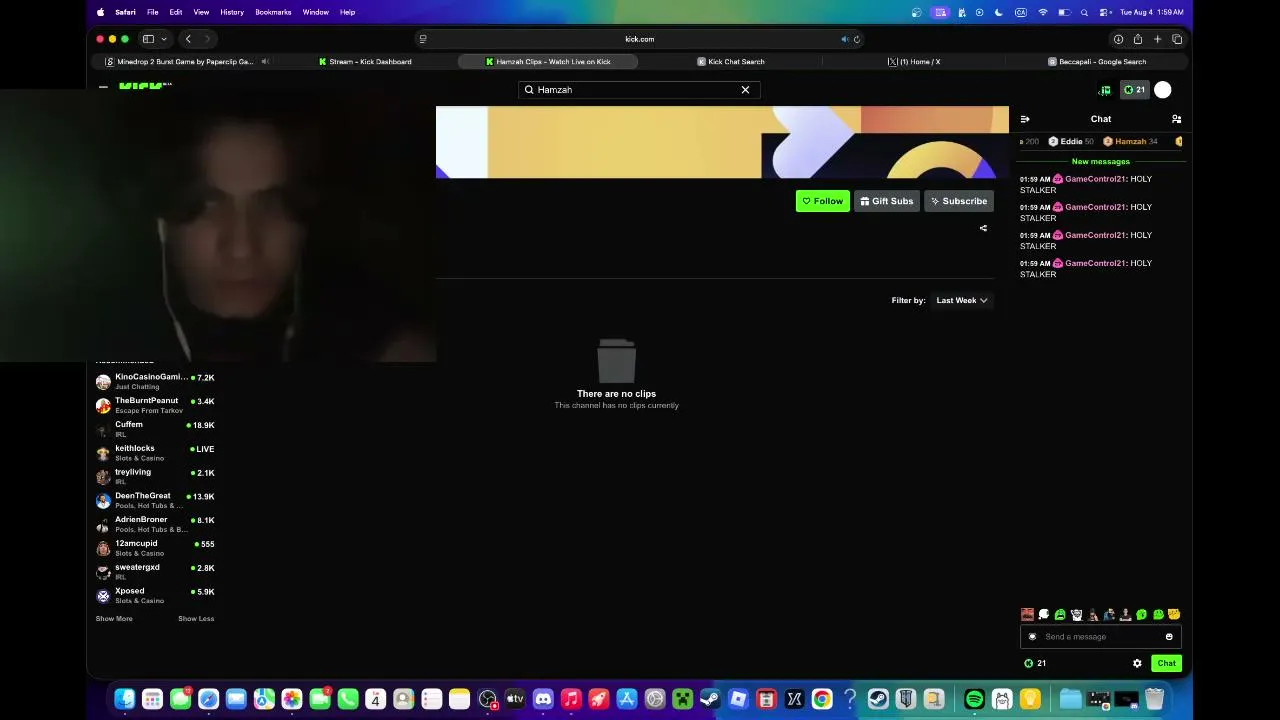Open Xposed channel in sidebar
This screenshot has width=1280, height=720.
155,595
